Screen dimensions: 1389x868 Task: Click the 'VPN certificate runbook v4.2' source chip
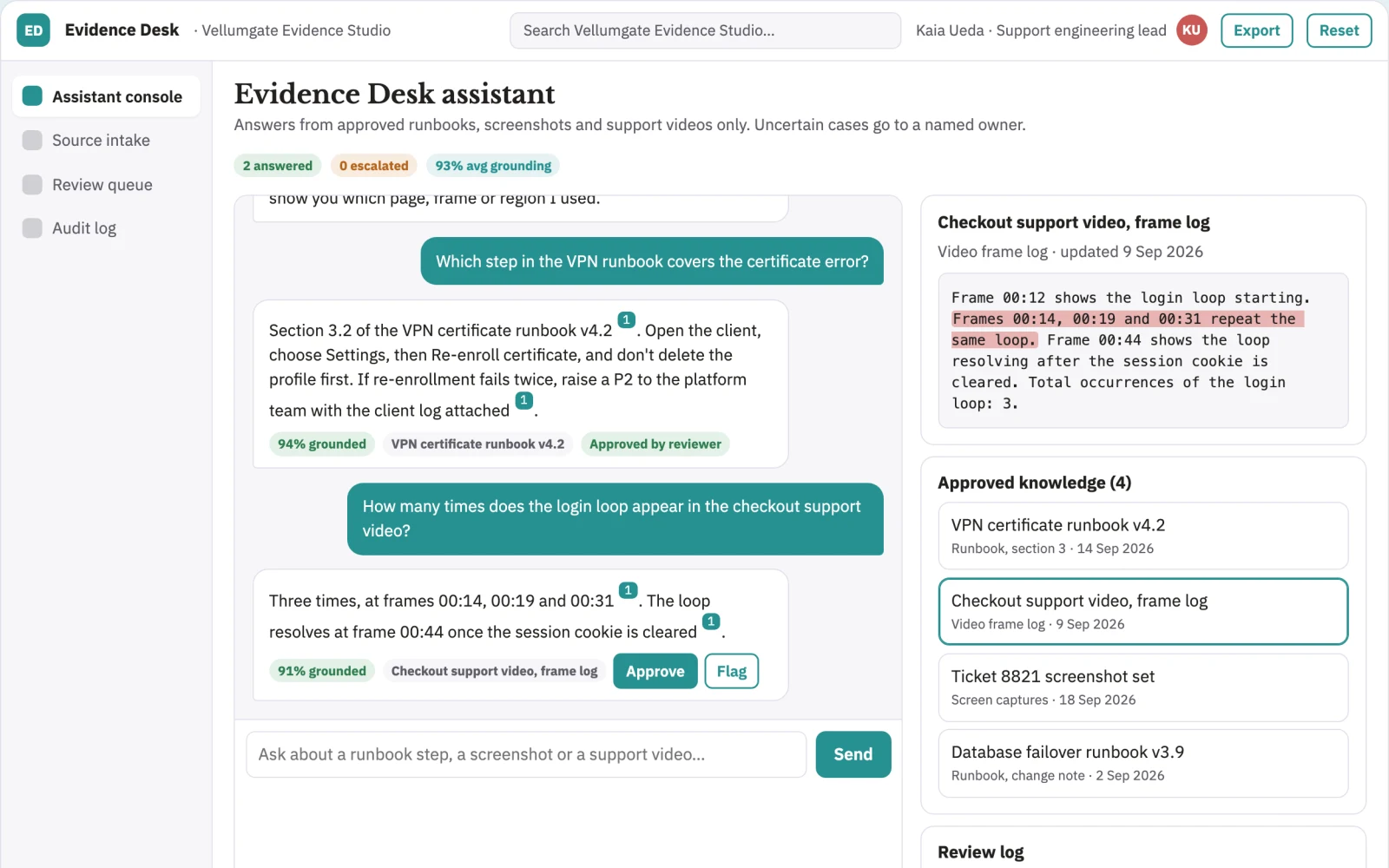point(477,444)
